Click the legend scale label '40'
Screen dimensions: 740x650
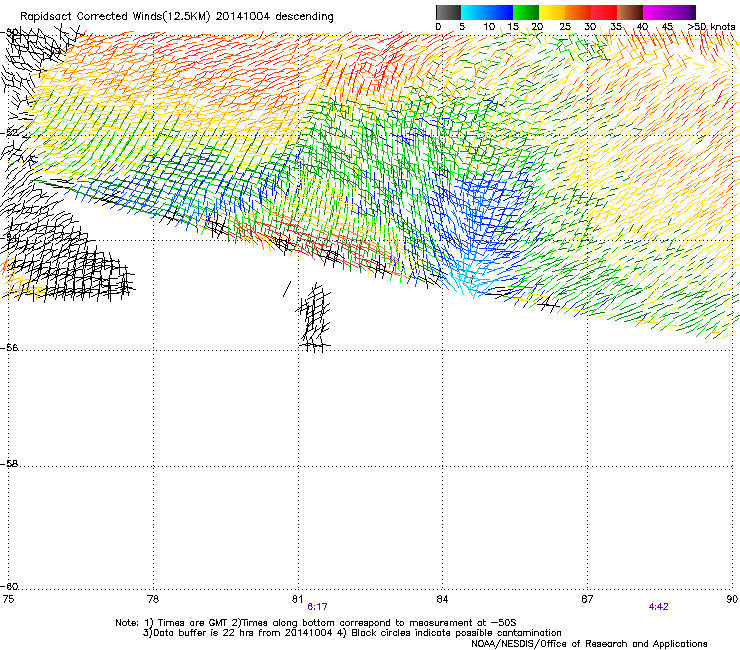(642, 27)
